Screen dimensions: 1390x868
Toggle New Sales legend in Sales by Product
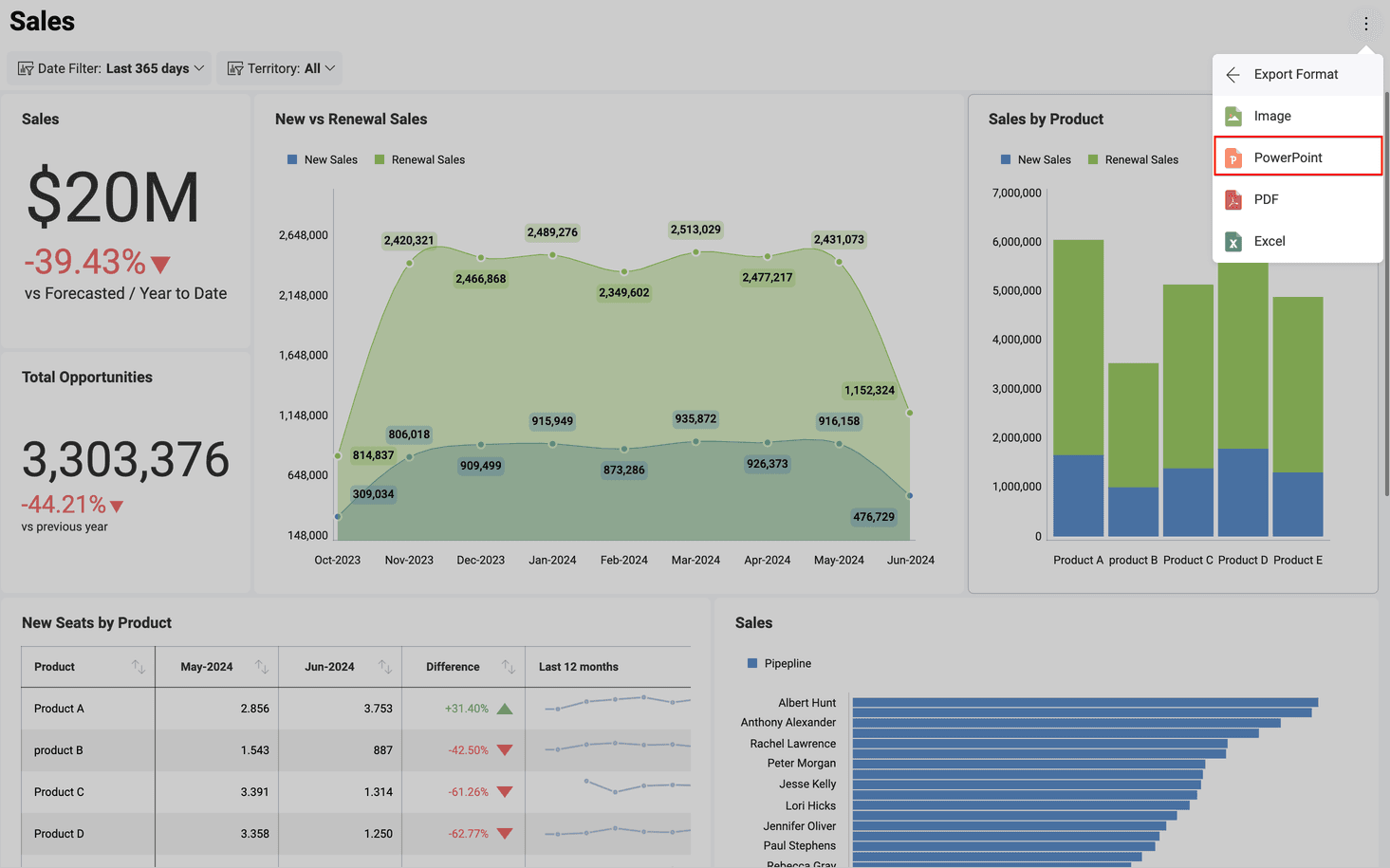tap(1036, 159)
